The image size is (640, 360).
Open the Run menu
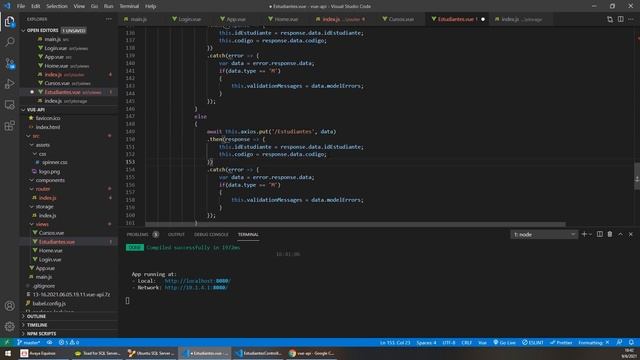coord(109,6)
